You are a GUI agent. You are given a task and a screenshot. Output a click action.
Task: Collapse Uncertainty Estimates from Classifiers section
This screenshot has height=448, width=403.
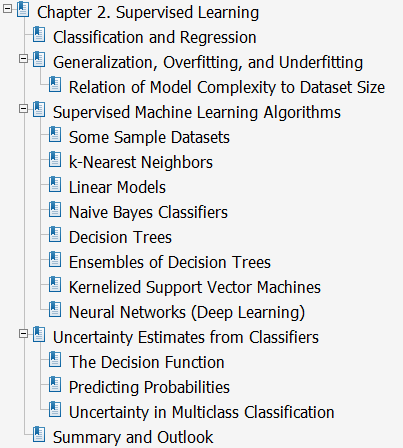[23, 334]
